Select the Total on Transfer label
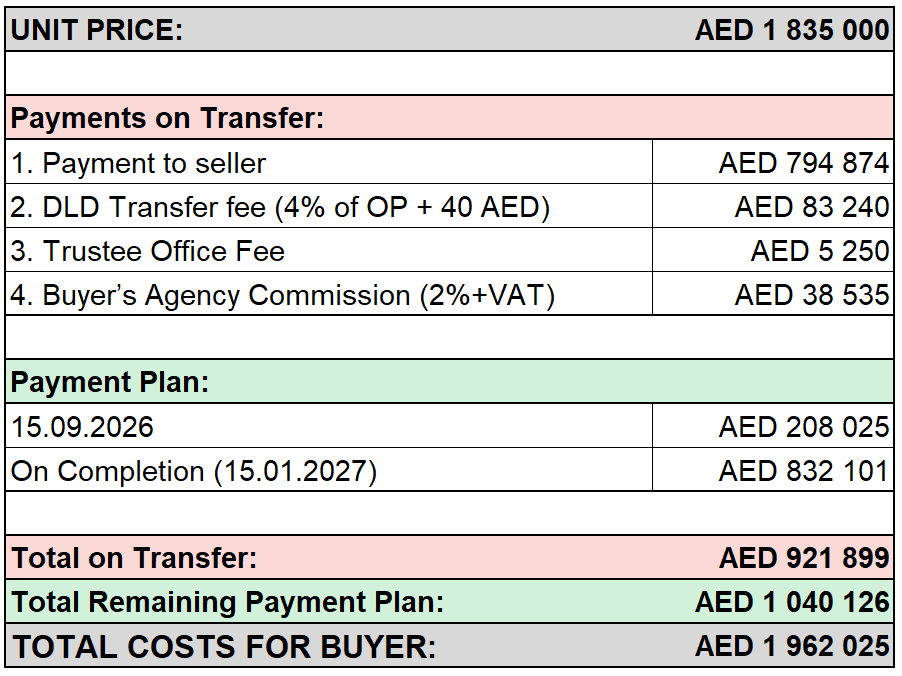 (134, 558)
